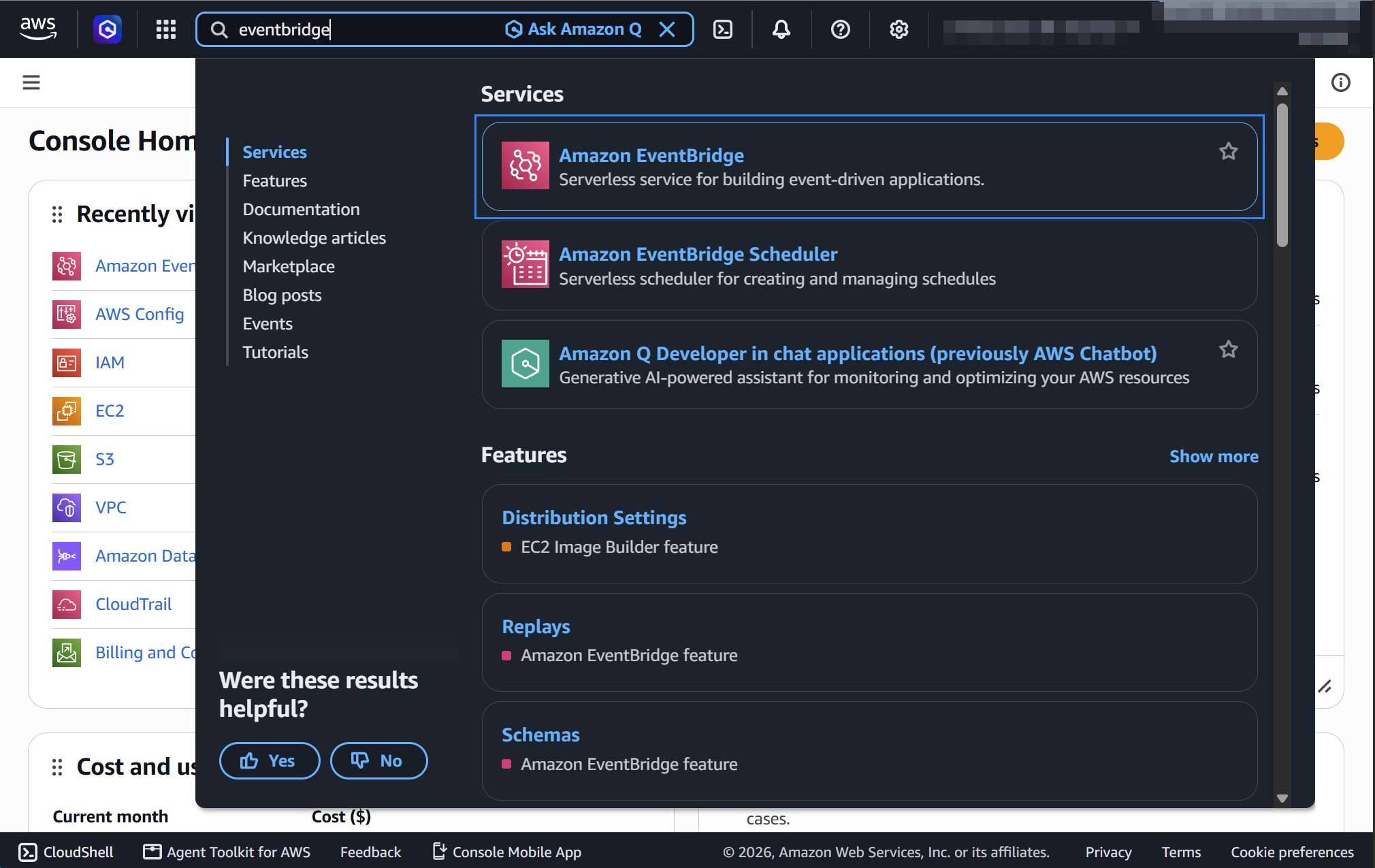Screen dimensions: 1375x868
Task: Favorite Amazon EventBridge with the star
Action: pos(1229,151)
